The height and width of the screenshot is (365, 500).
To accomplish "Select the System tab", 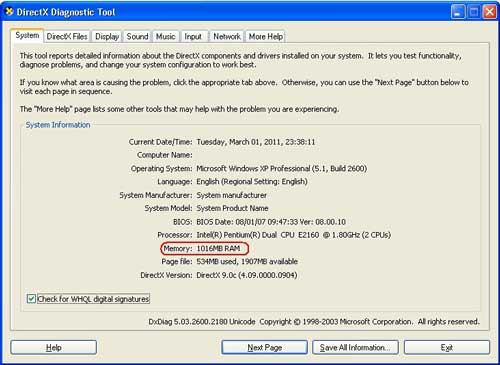I will click(27, 36).
